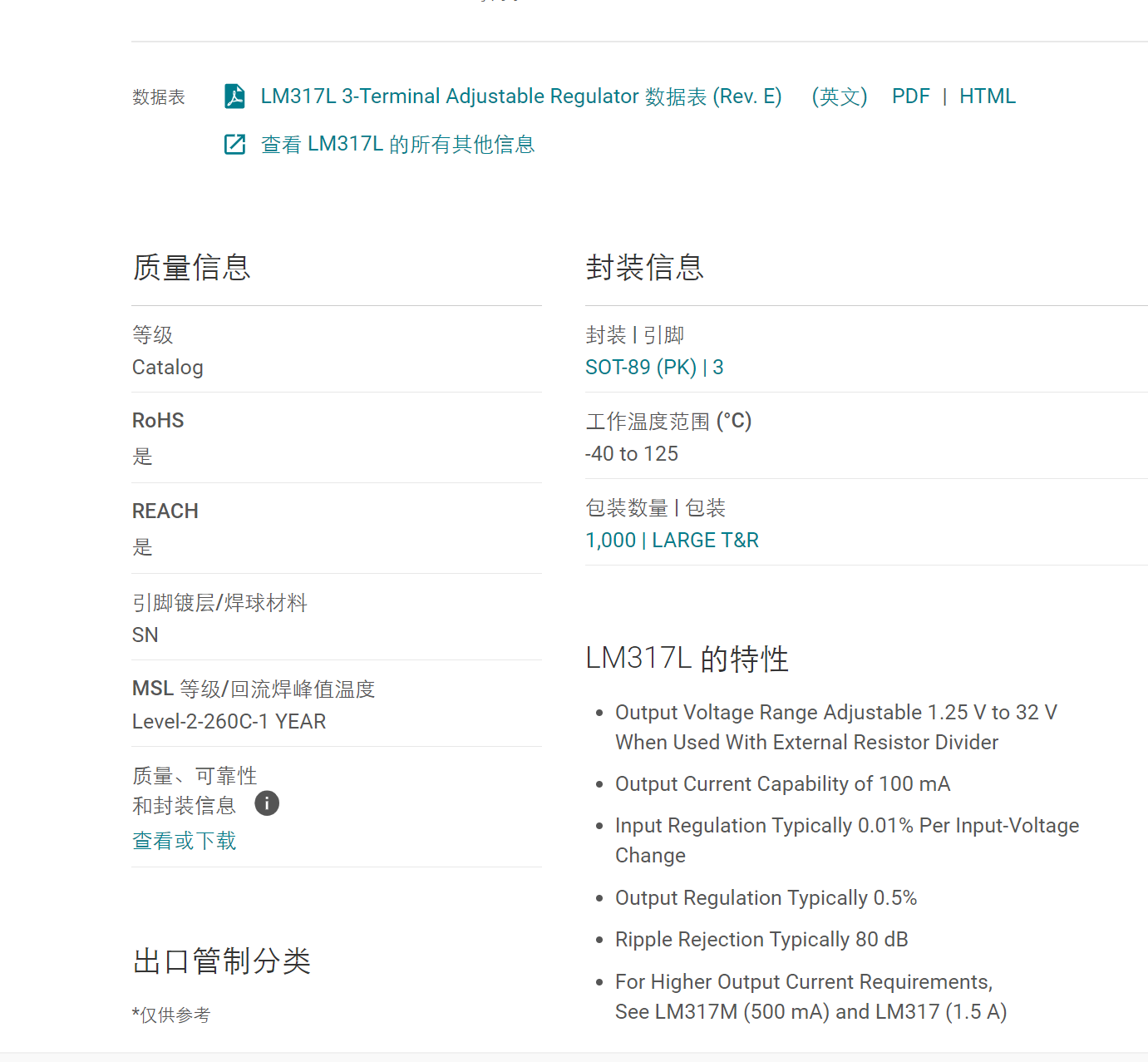The image size is (1148, 1062).
Task: Click the PDF document icon beside datasheet title
Action: click(x=235, y=96)
